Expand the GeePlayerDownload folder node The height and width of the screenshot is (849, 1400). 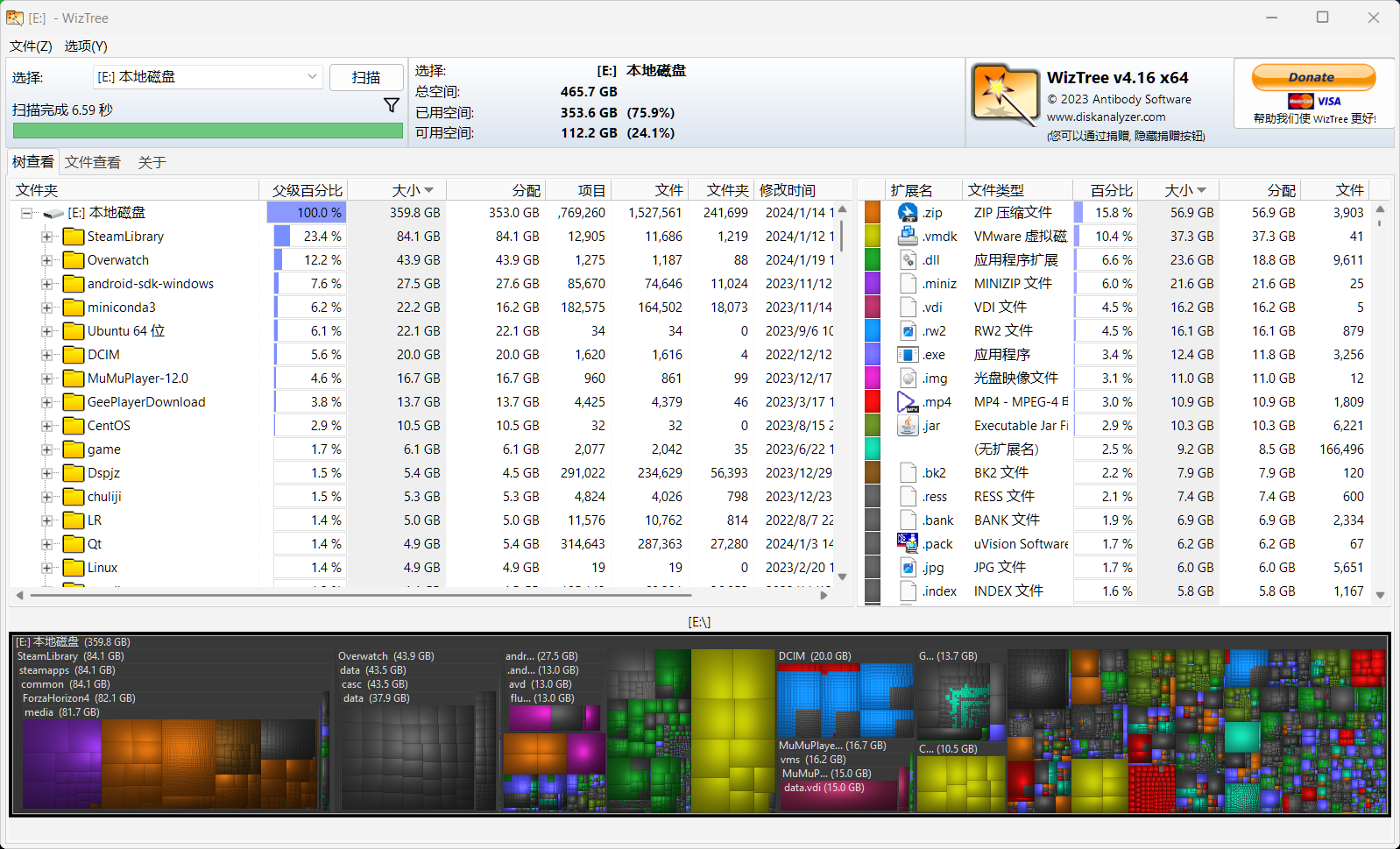pyautogui.click(x=46, y=402)
